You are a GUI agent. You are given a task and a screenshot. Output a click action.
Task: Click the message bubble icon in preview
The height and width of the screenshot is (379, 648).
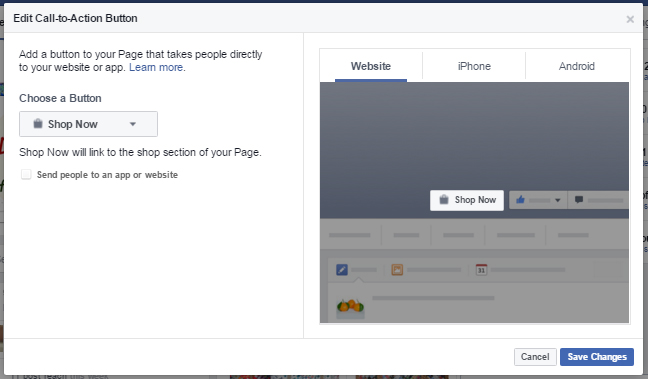click(x=579, y=200)
